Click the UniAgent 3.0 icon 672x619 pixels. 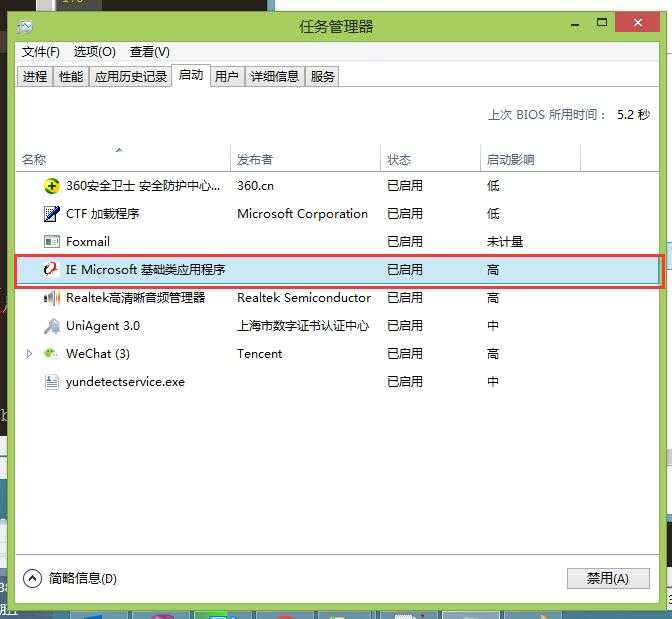click(x=52, y=326)
